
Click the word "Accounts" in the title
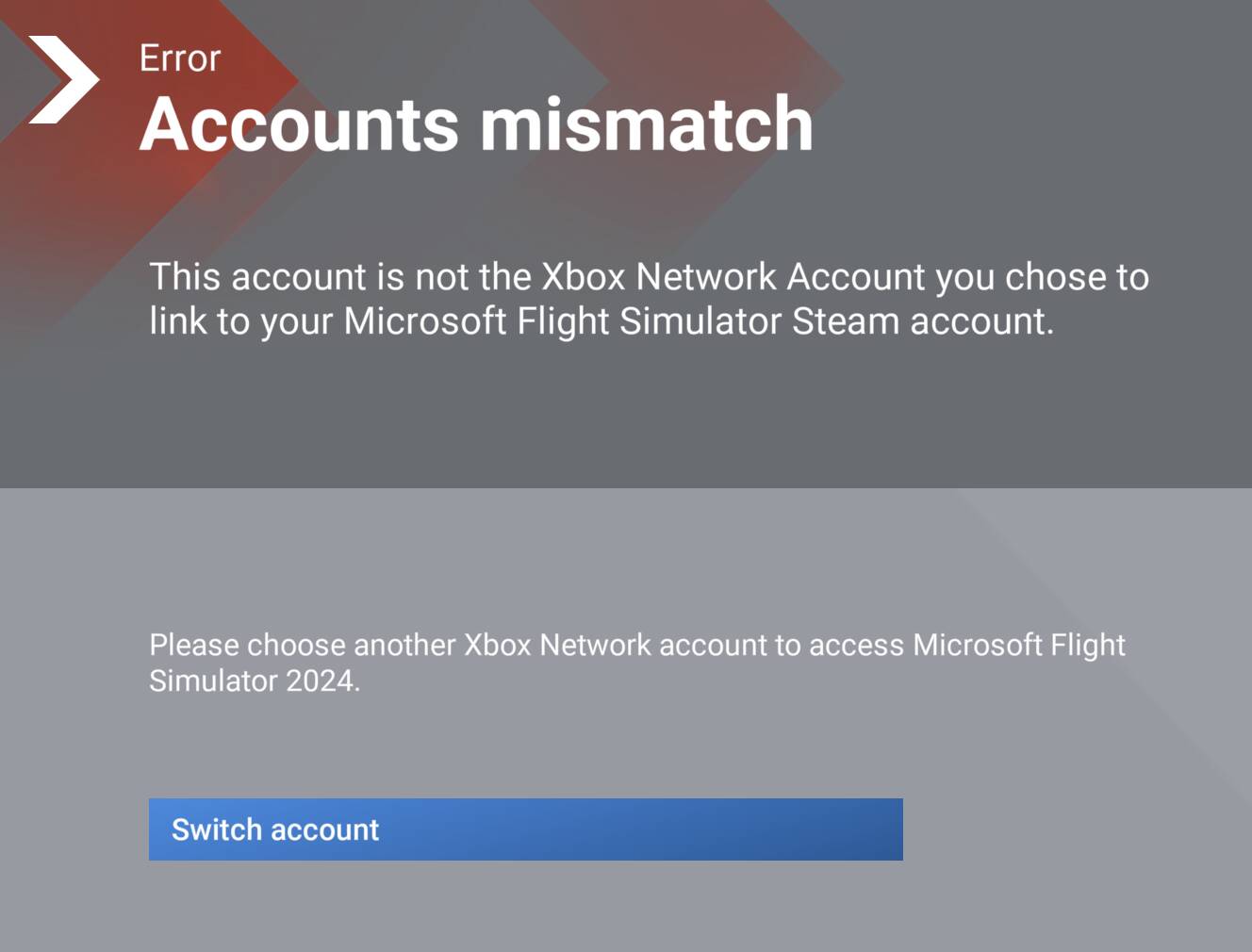pos(300,124)
